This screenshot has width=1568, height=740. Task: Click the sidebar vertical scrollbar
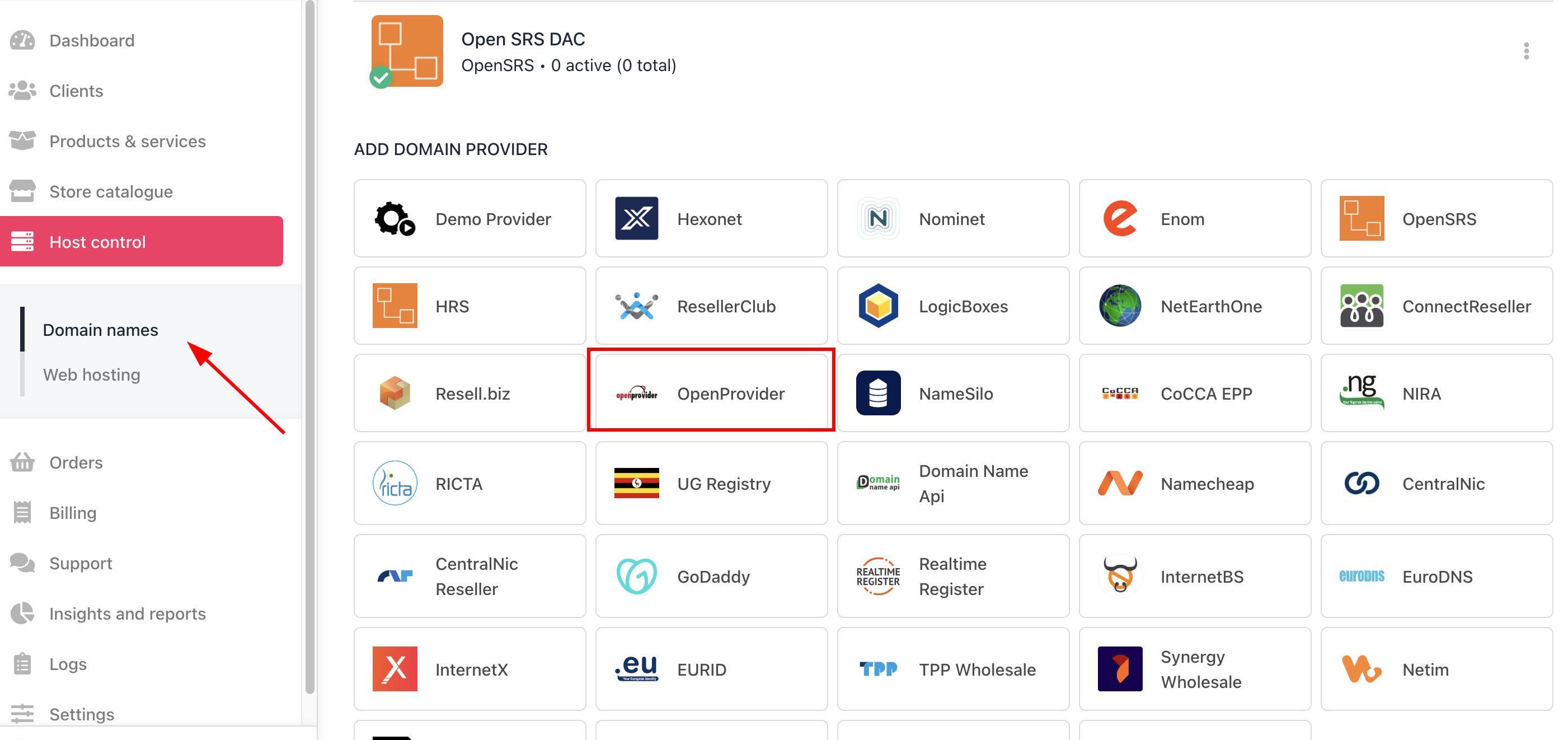(310, 347)
